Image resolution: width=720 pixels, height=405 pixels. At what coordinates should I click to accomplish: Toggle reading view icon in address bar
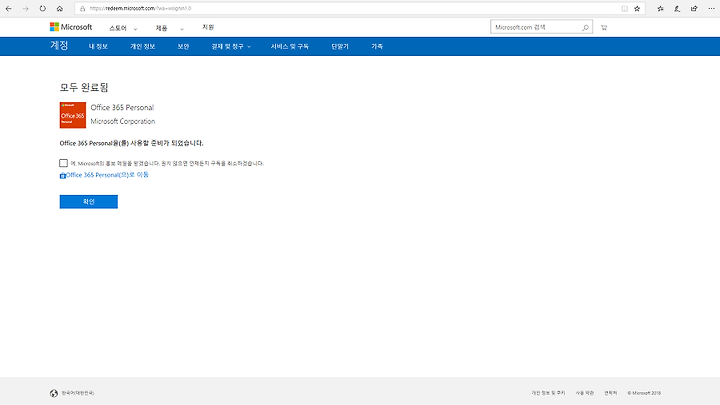624,9
